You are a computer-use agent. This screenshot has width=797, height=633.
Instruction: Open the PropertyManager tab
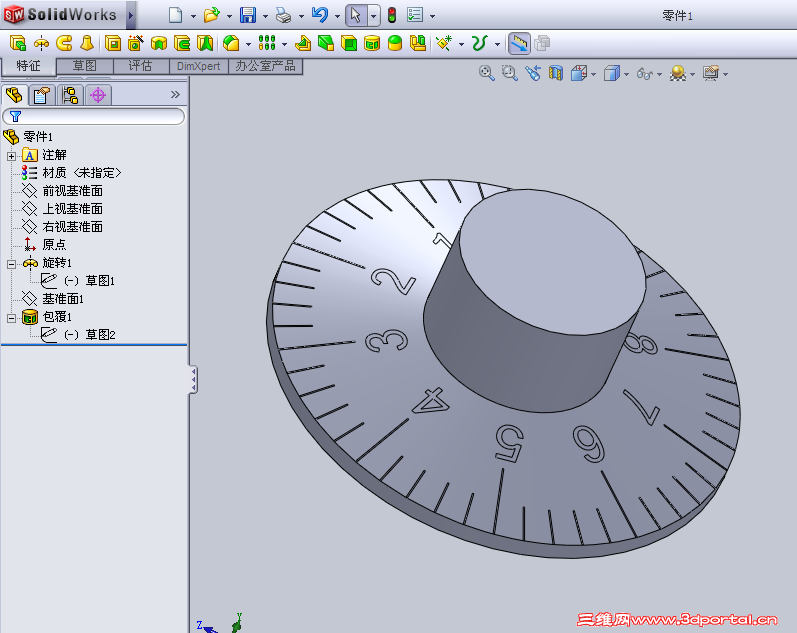pyautogui.click(x=42, y=95)
